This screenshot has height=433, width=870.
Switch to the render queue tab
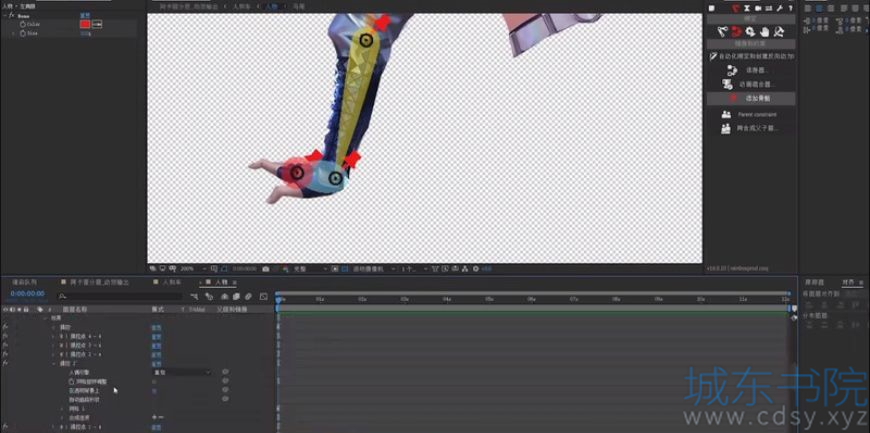[x=24, y=283]
